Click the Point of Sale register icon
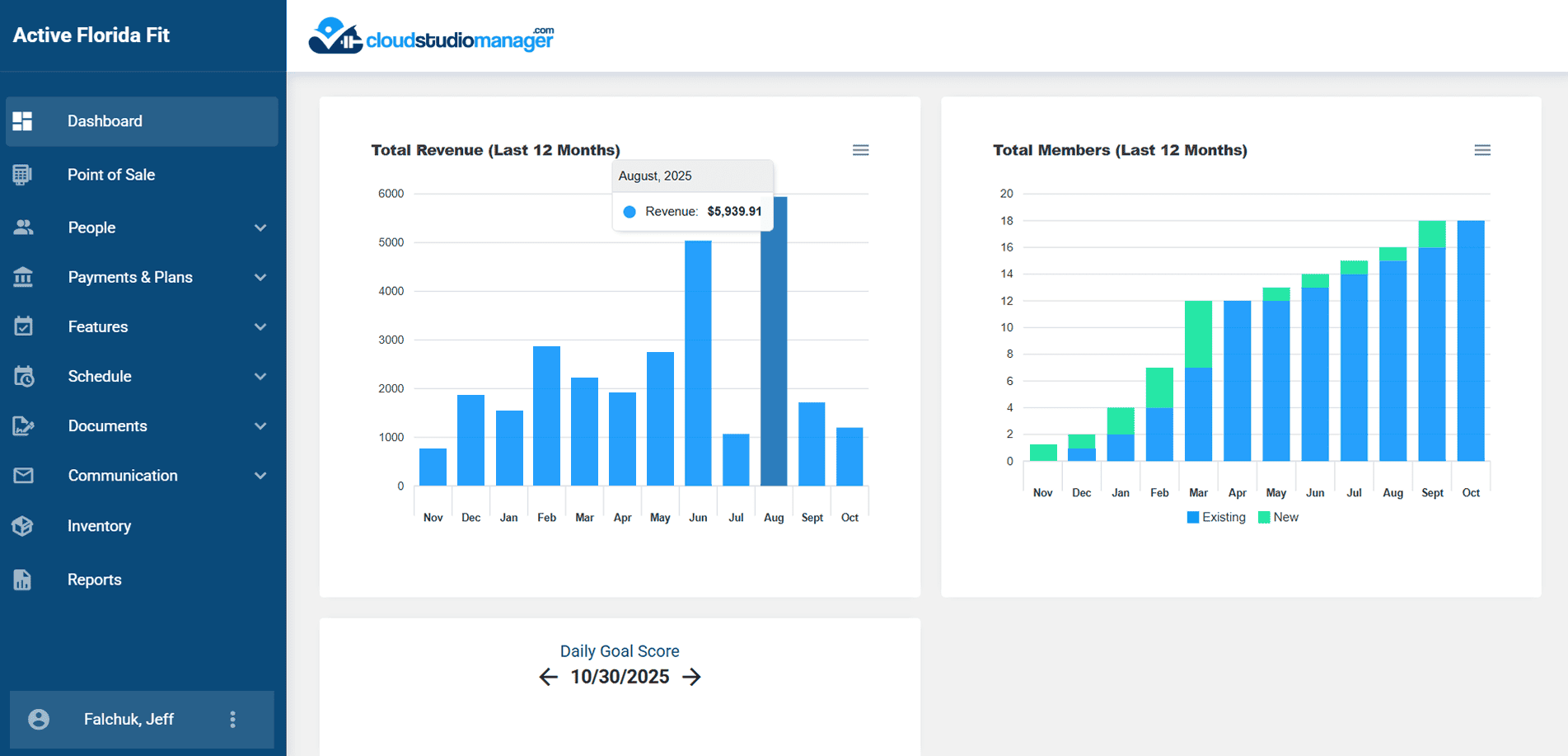The height and width of the screenshot is (756, 1568). [x=23, y=175]
